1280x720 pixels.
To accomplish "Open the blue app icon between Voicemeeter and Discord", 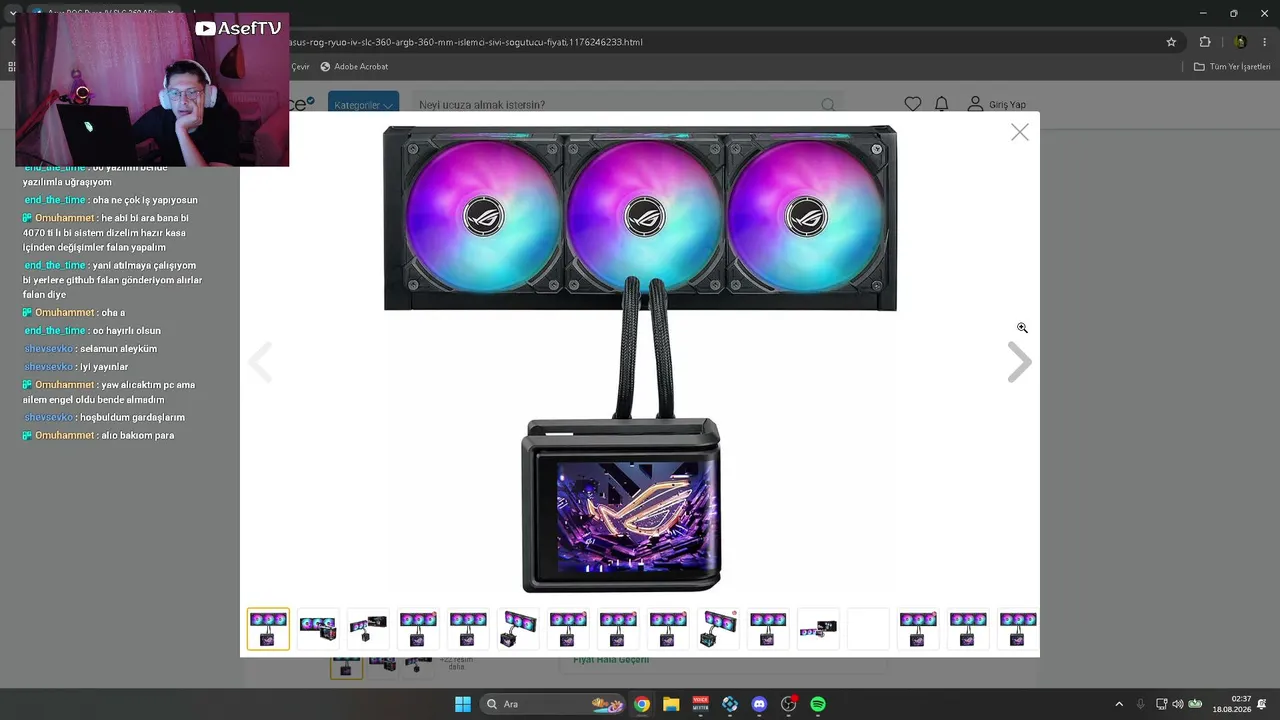I will click(x=730, y=704).
